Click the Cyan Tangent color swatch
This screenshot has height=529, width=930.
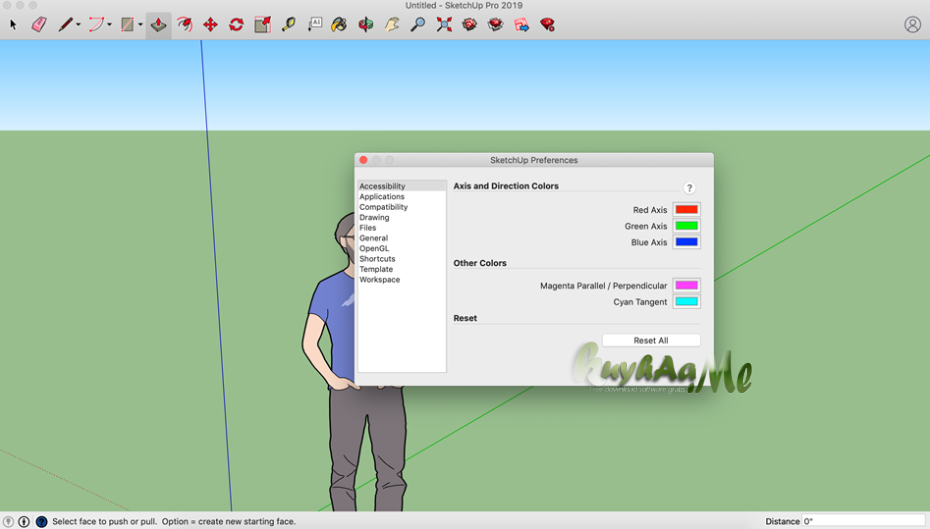click(686, 301)
